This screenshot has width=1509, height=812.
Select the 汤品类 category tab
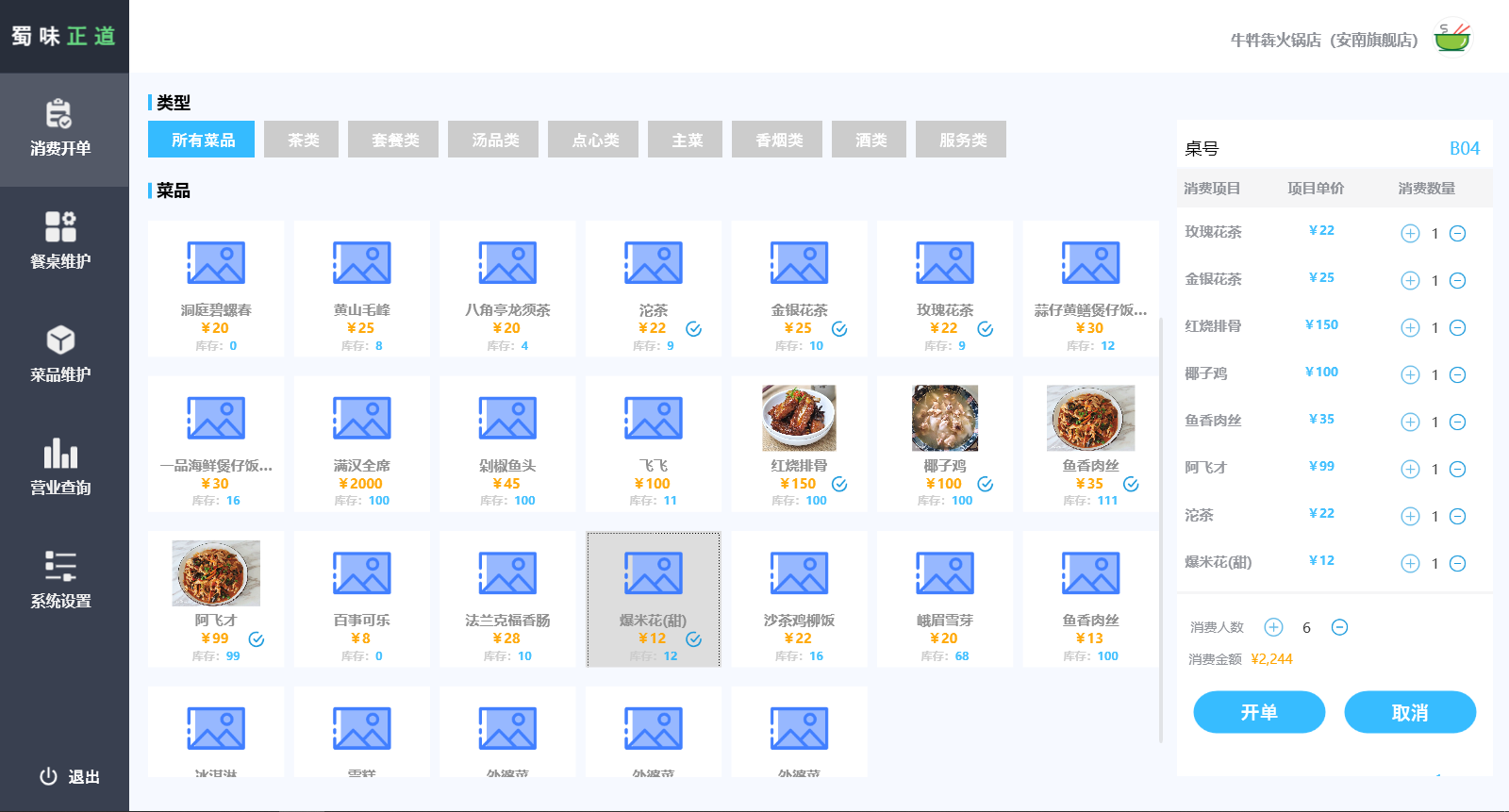(x=493, y=139)
